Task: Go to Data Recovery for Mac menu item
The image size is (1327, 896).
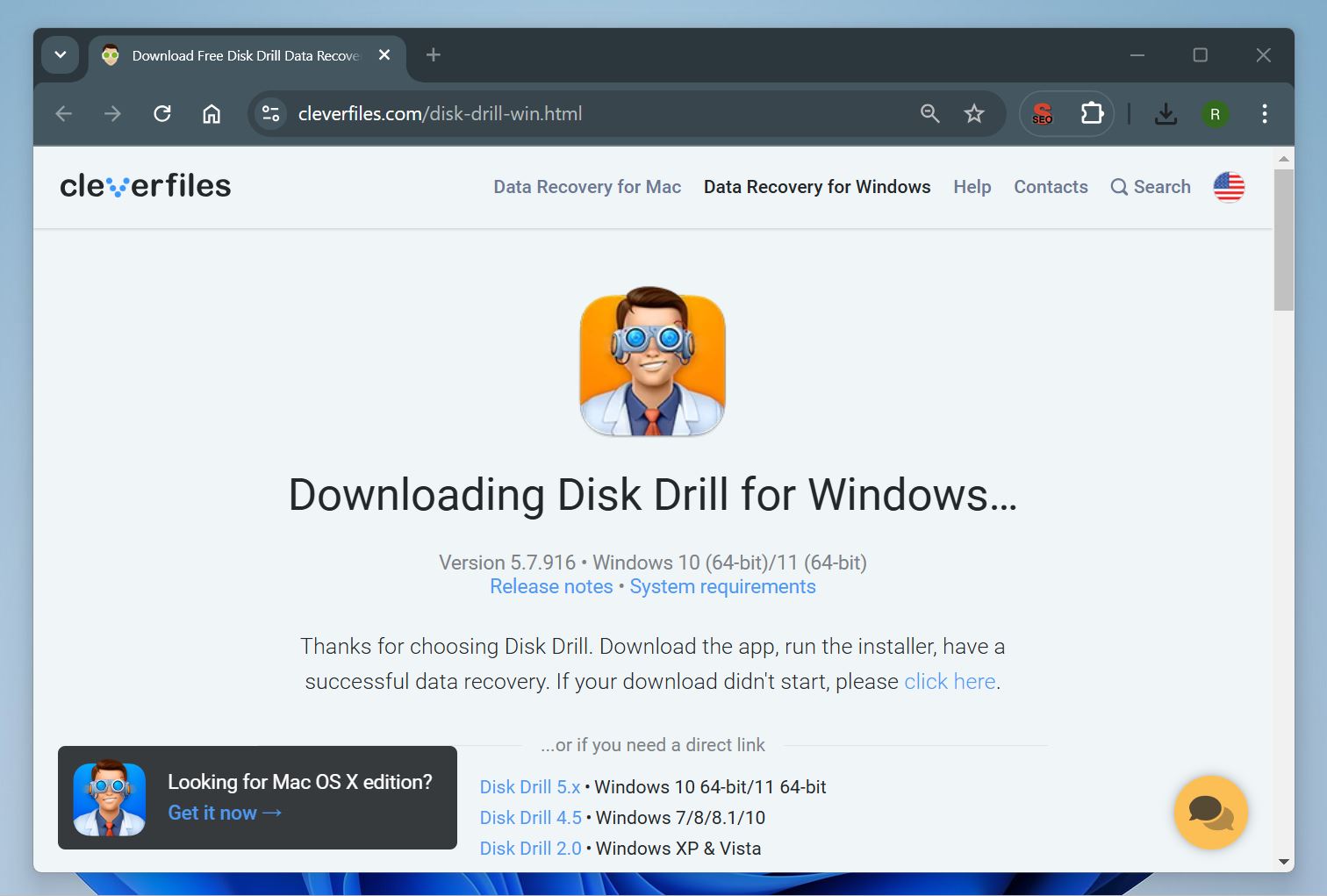Action: [x=587, y=187]
